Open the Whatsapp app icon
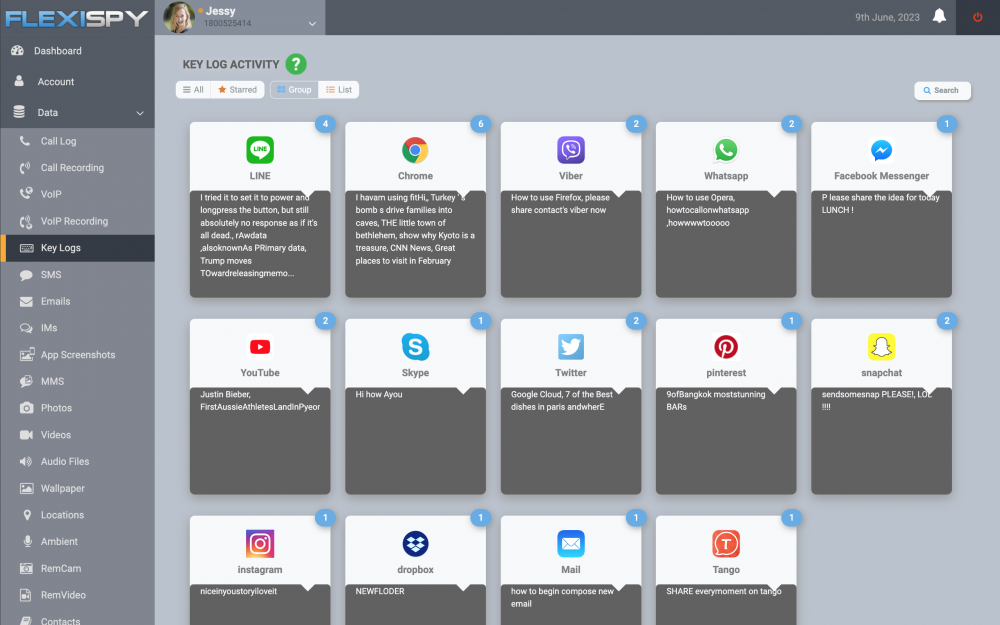This screenshot has height=625, width=1000. click(x=726, y=150)
